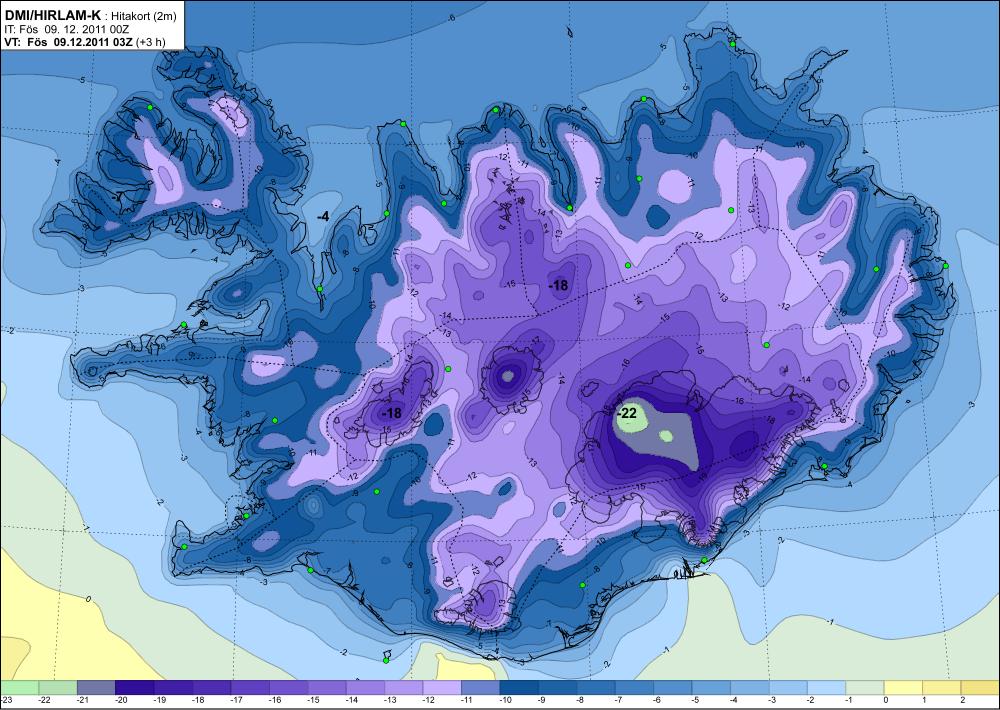Click the (+3 h) forecast offset text
1000x710 pixels.
151,42
